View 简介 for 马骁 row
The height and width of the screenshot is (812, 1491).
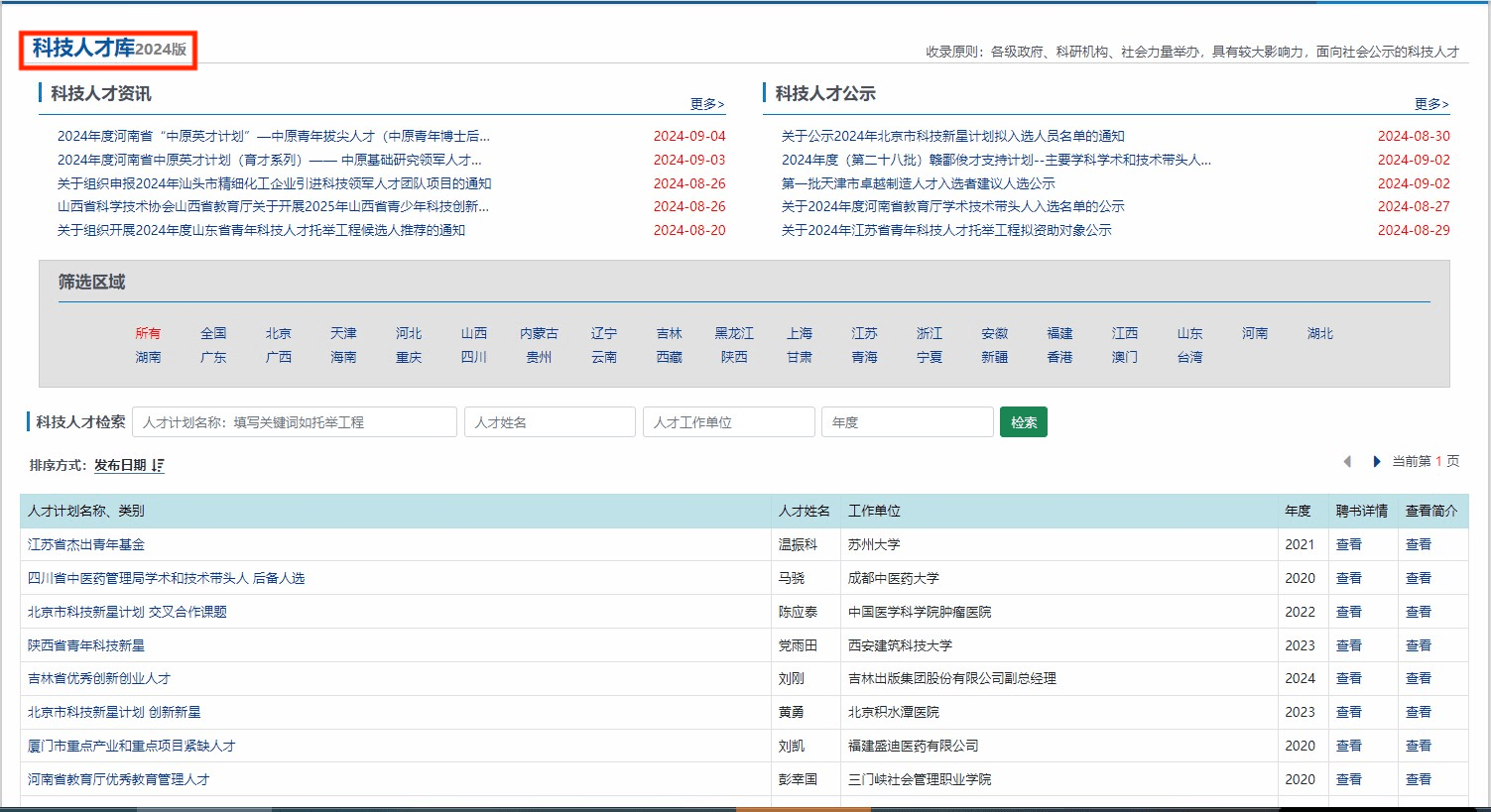(1419, 578)
